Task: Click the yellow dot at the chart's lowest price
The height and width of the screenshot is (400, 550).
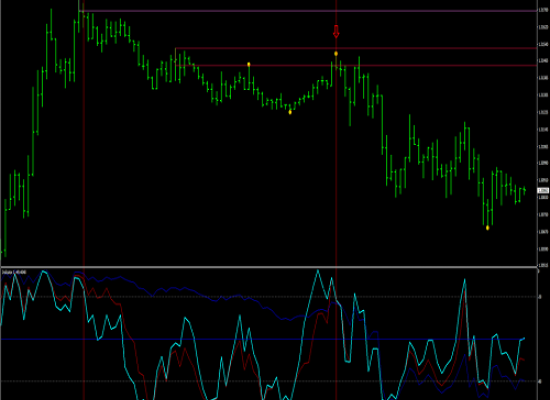Action: point(488,228)
